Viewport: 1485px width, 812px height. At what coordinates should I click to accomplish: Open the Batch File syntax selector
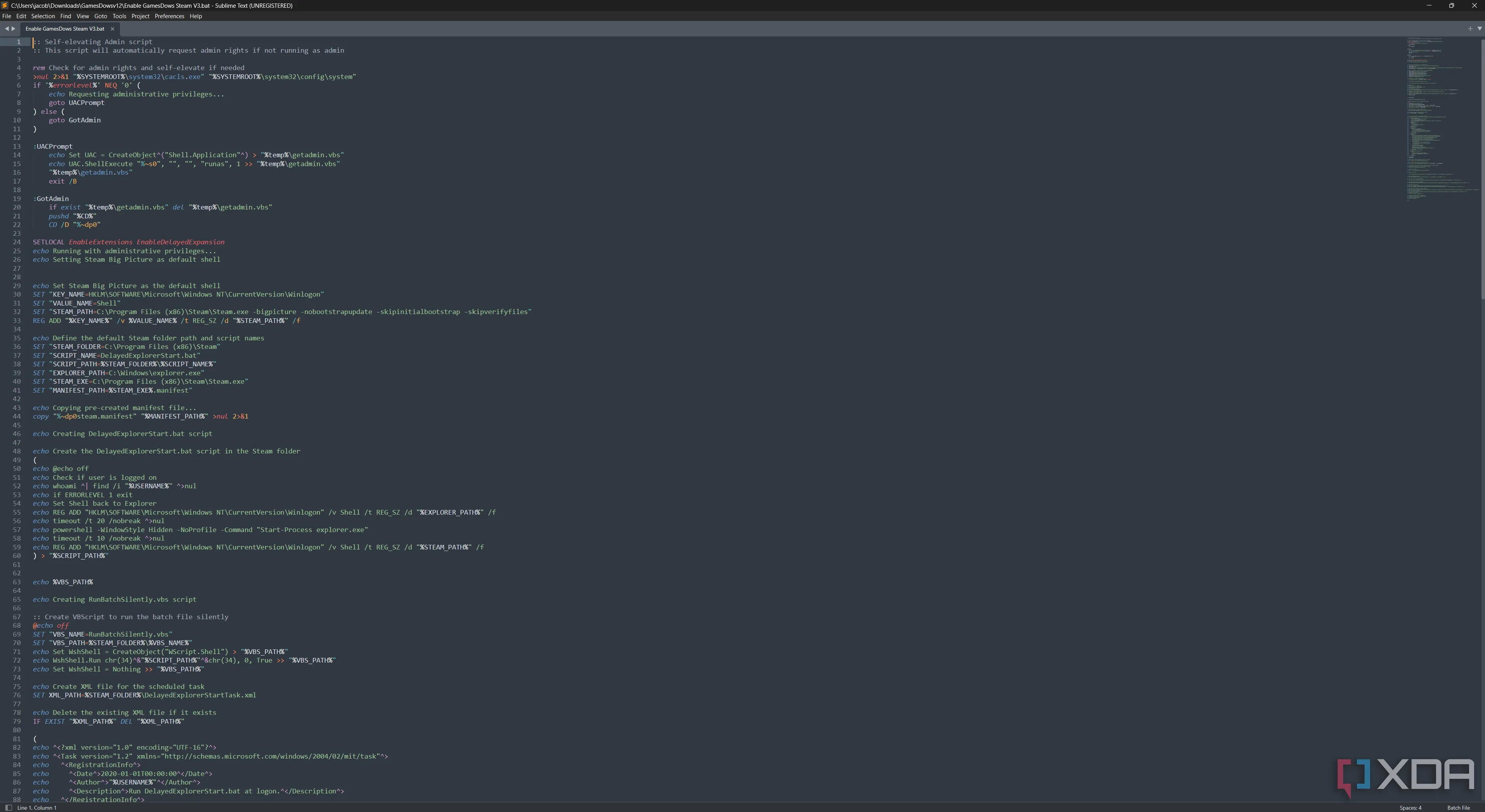[x=1459, y=807]
